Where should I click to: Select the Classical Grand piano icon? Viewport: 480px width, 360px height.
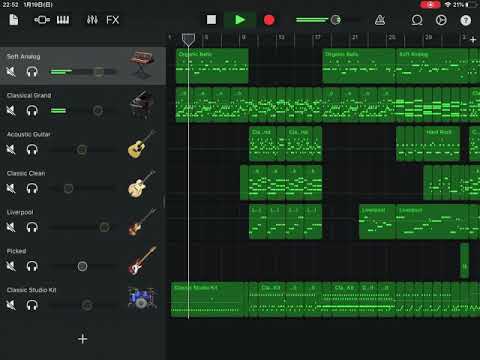(x=142, y=104)
